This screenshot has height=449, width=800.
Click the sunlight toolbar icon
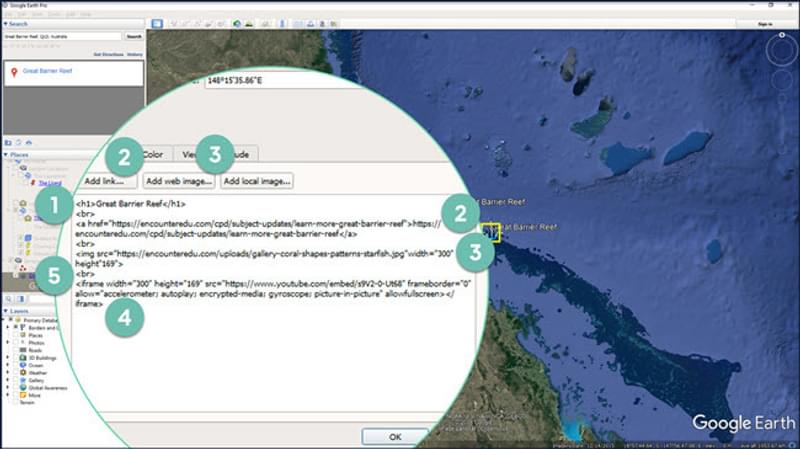248,23
